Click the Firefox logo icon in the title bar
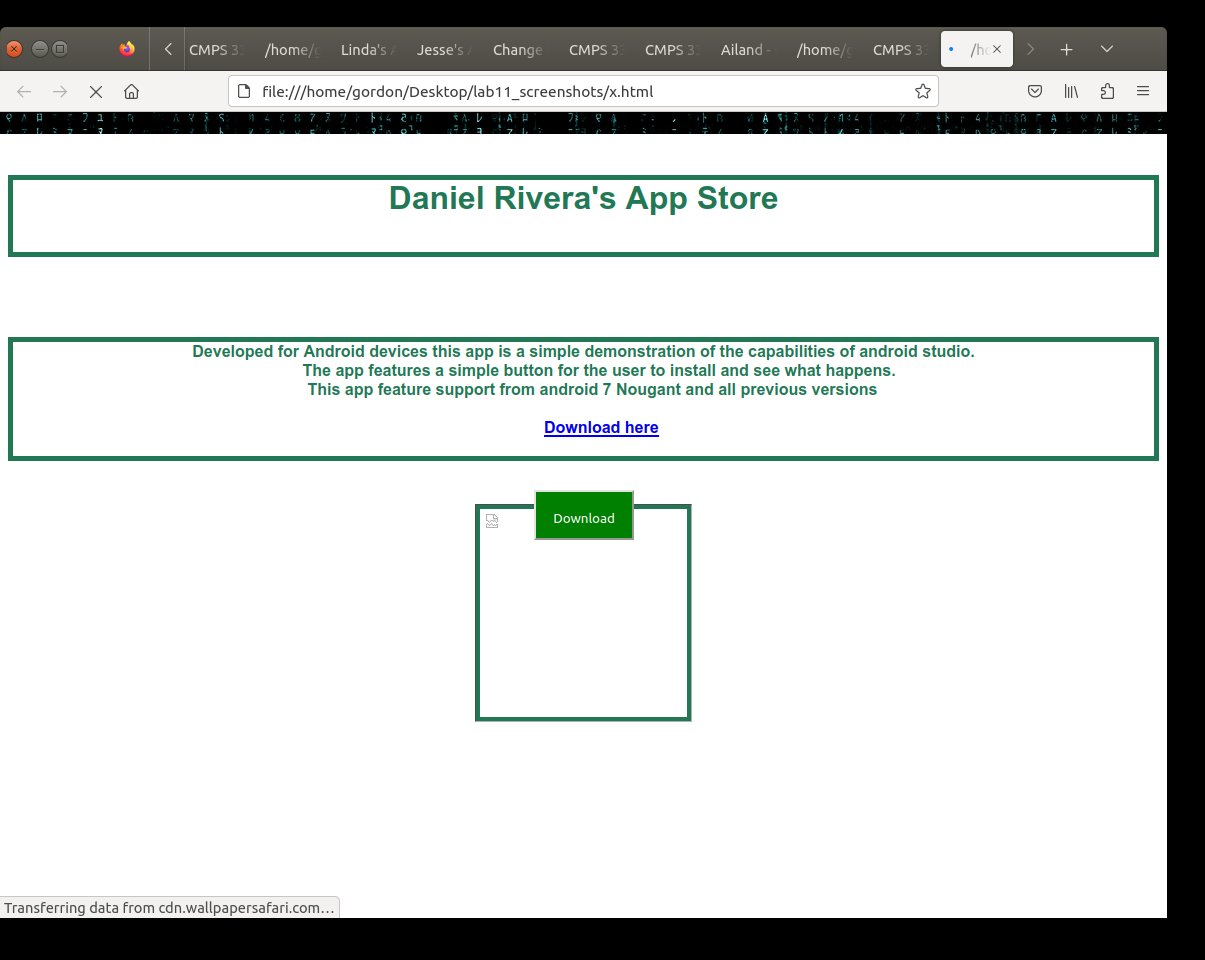Image resolution: width=1205 pixels, height=960 pixels. 127,49
